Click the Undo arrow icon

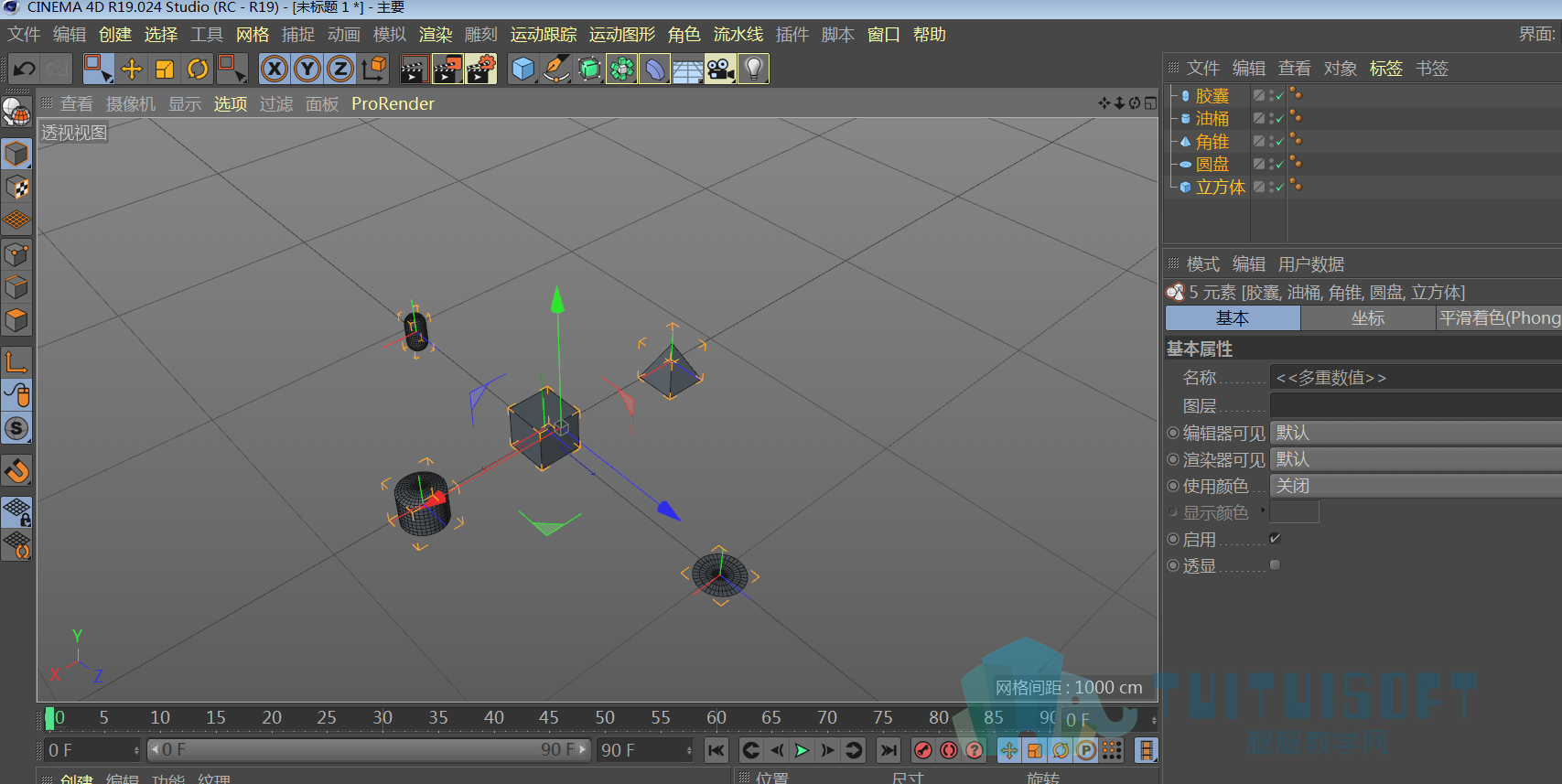25,69
